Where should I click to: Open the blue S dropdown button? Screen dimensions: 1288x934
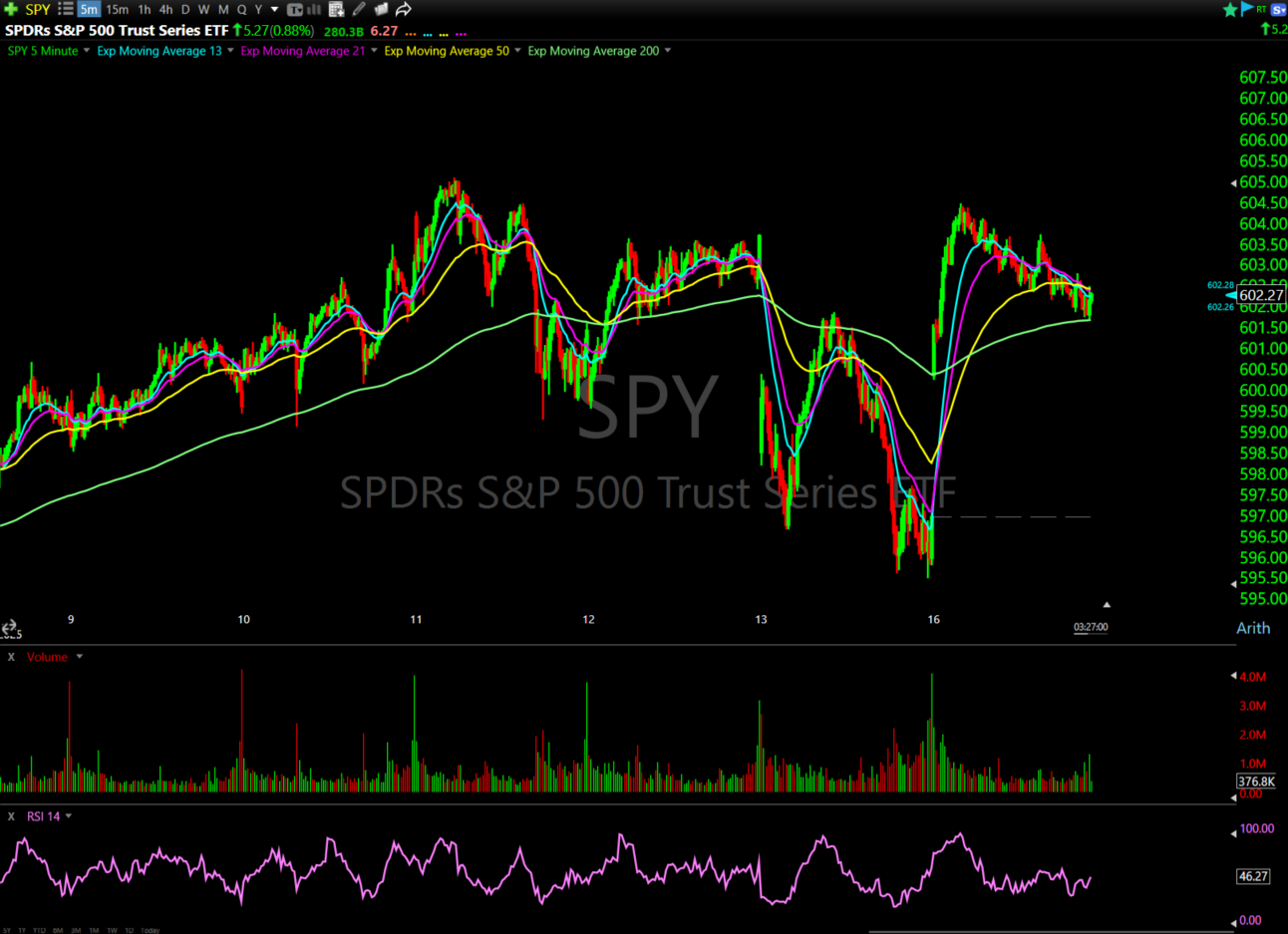[1279, 9]
